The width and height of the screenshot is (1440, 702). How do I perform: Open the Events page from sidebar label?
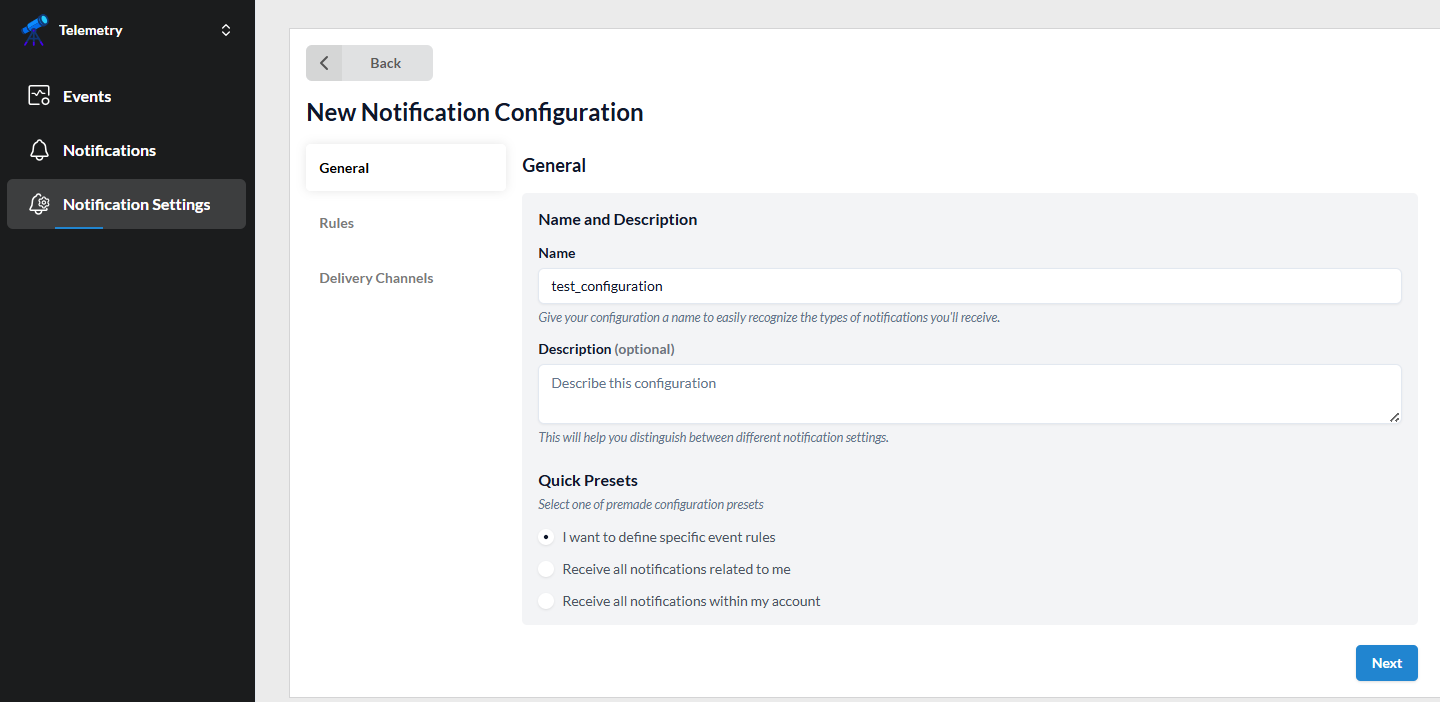[87, 96]
